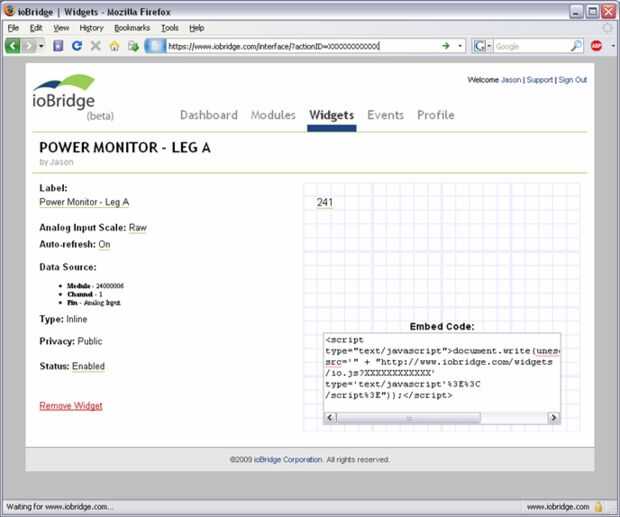The width and height of the screenshot is (620, 517).
Task: Toggle the Auto-refresh On setting
Action: coord(104,244)
